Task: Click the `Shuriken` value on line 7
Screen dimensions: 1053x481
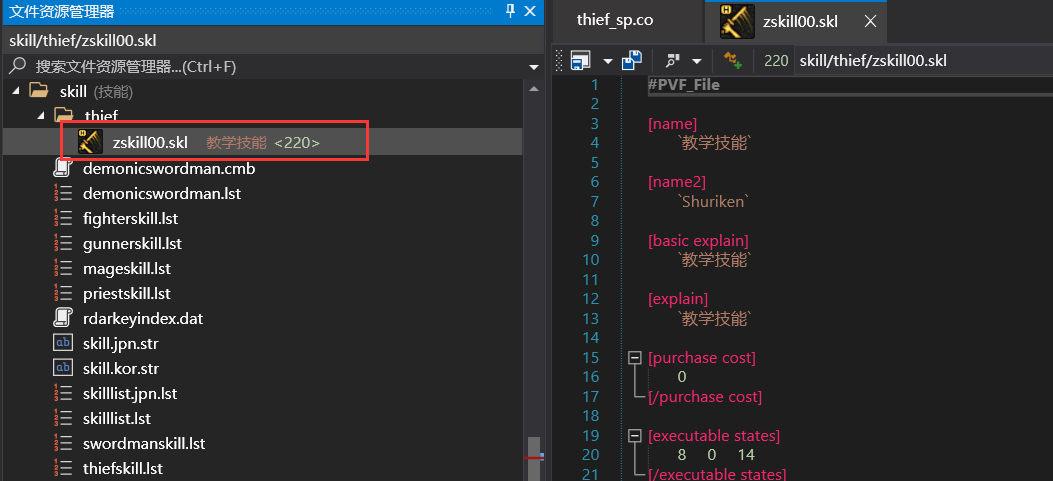Action: tap(715, 202)
